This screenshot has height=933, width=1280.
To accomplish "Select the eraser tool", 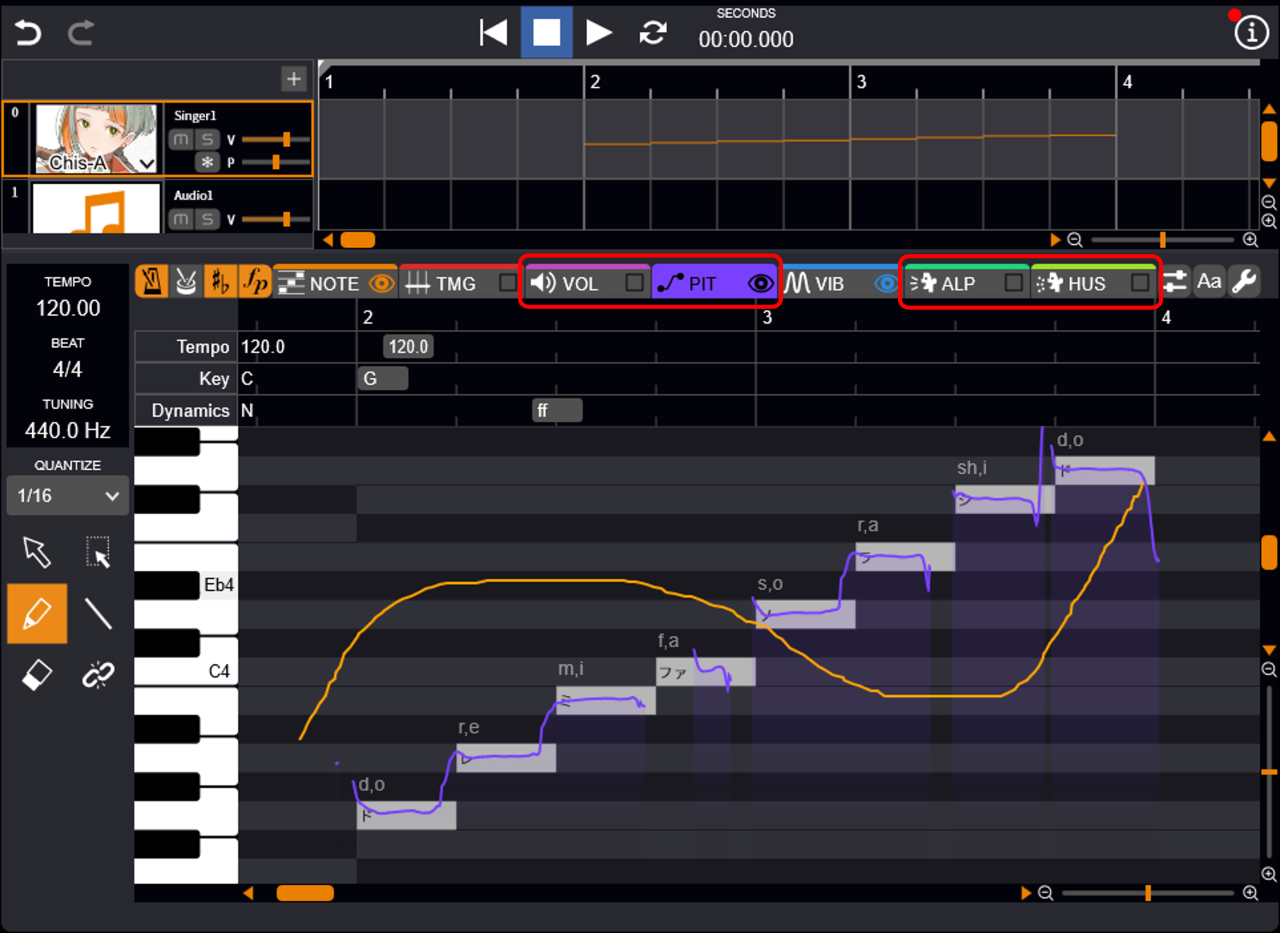I will [x=37, y=676].
